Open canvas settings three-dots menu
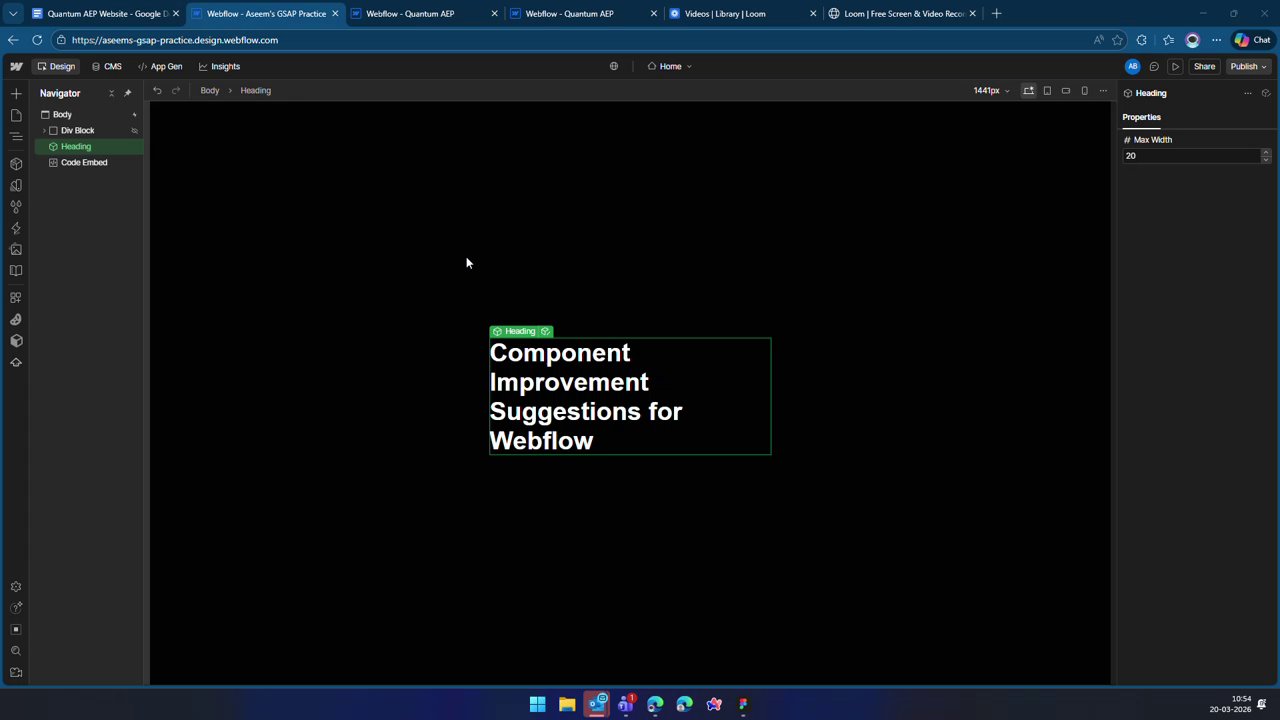The width and height of the screenshot is (1280, 720). [x=1103, y=90]
